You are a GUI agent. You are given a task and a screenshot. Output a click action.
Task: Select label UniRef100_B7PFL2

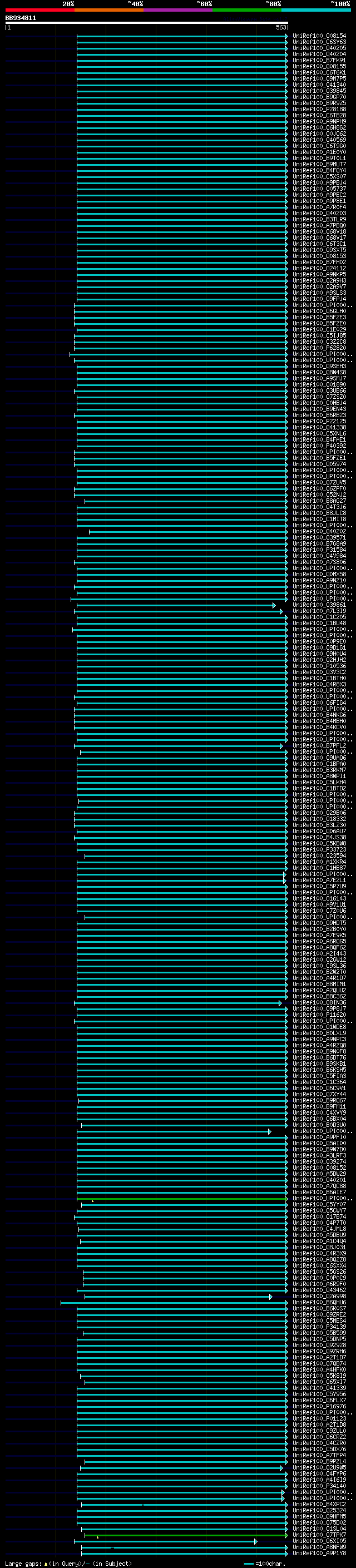[x=319, y=746]
